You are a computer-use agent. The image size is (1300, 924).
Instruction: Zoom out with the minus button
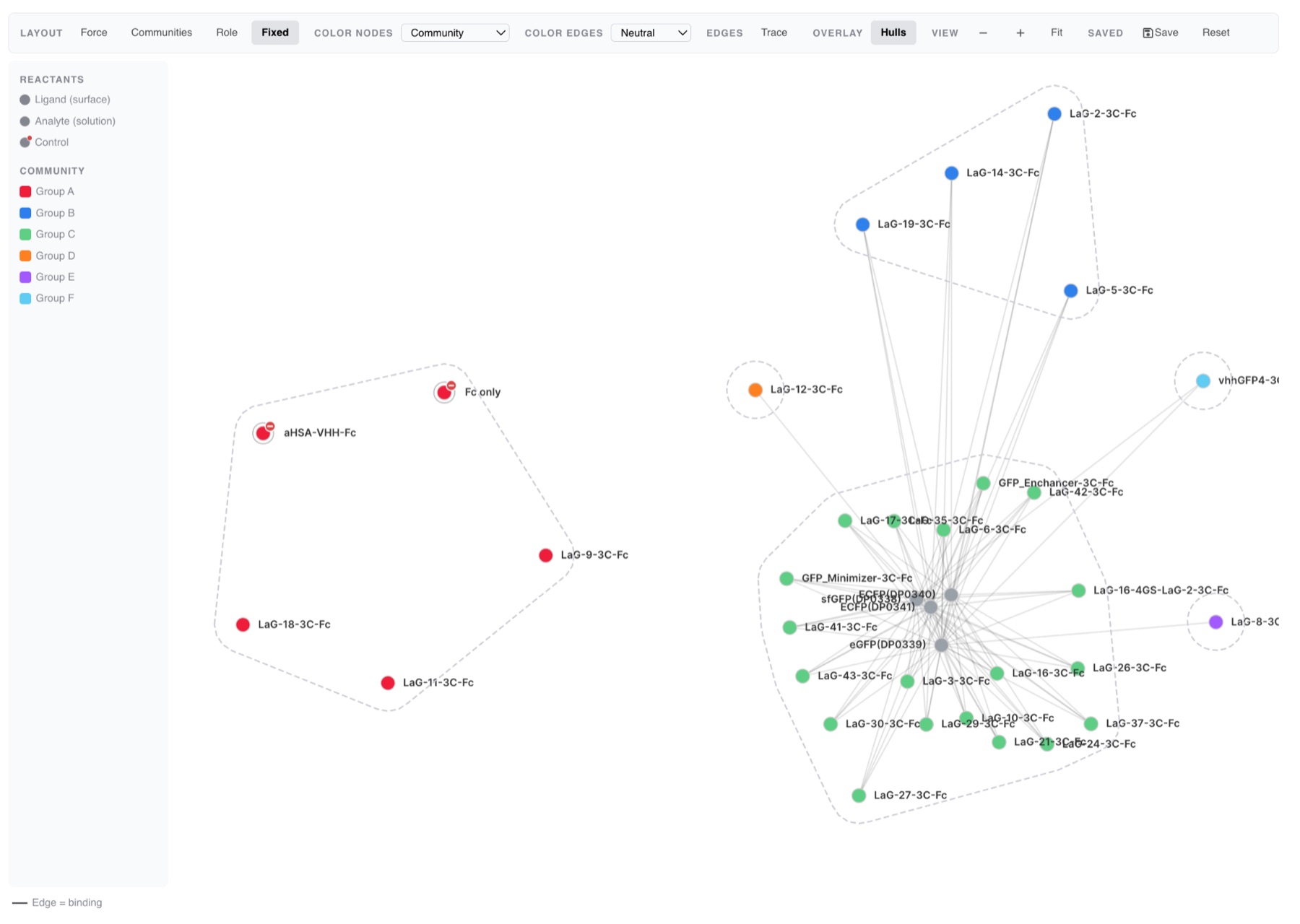click(983, 32)
